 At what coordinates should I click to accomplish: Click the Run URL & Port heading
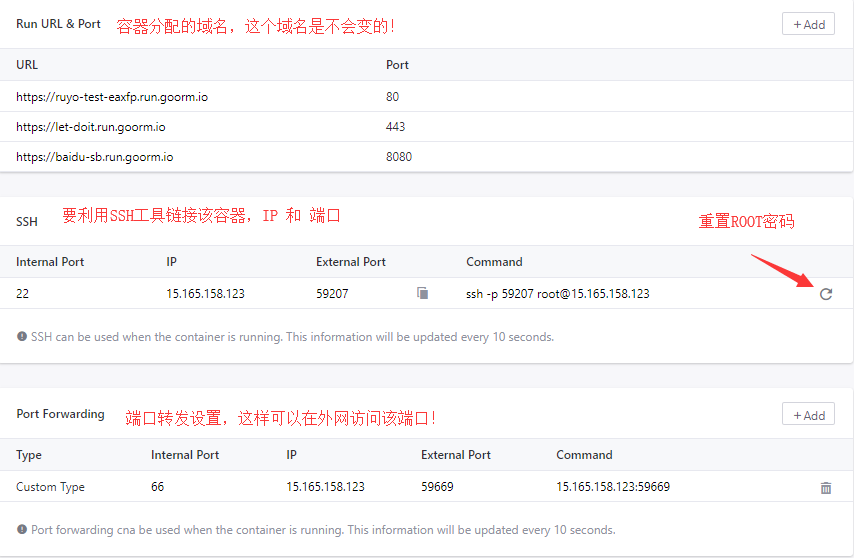58,24
